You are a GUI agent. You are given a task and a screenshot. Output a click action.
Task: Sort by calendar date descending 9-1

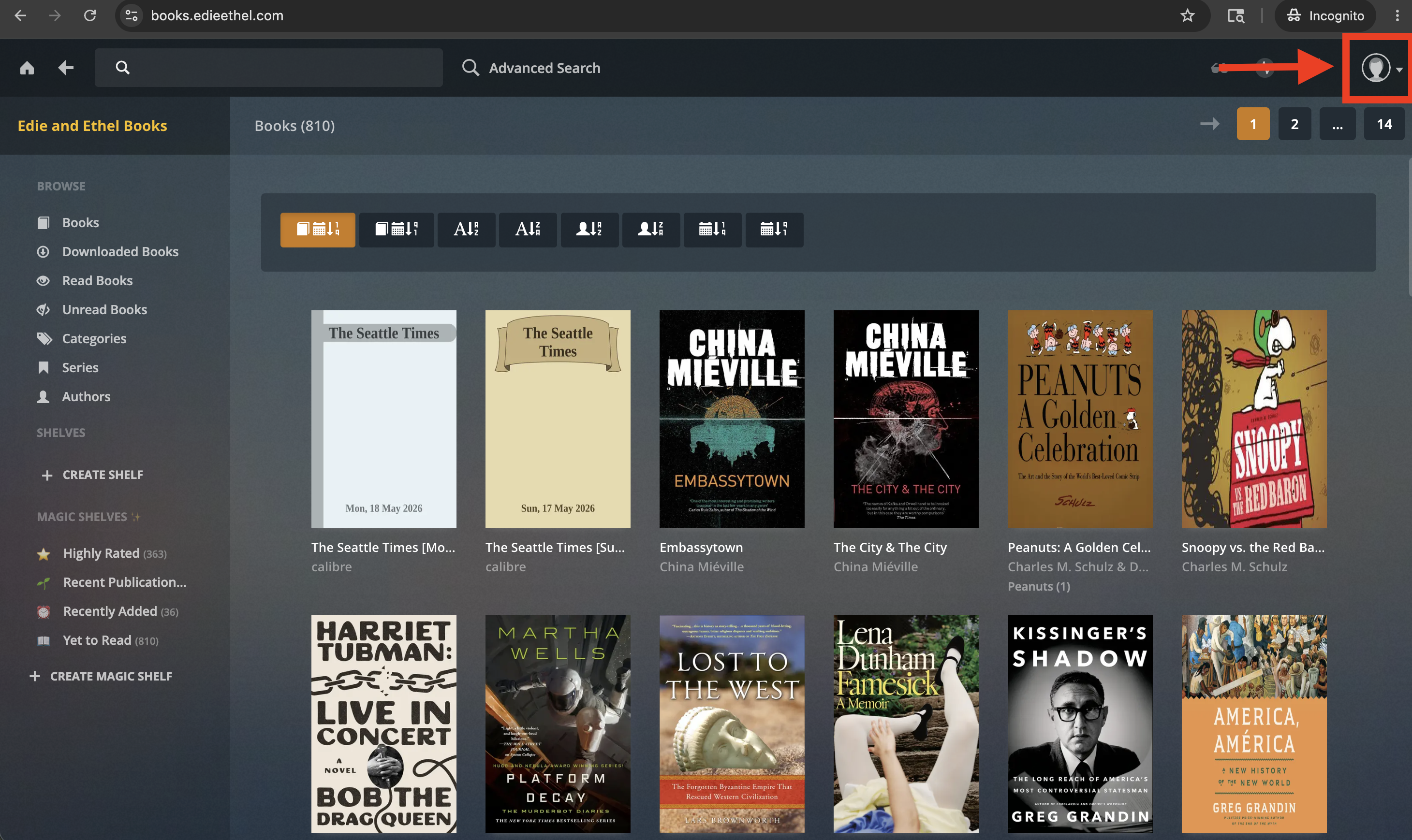[x=774, y=230]
